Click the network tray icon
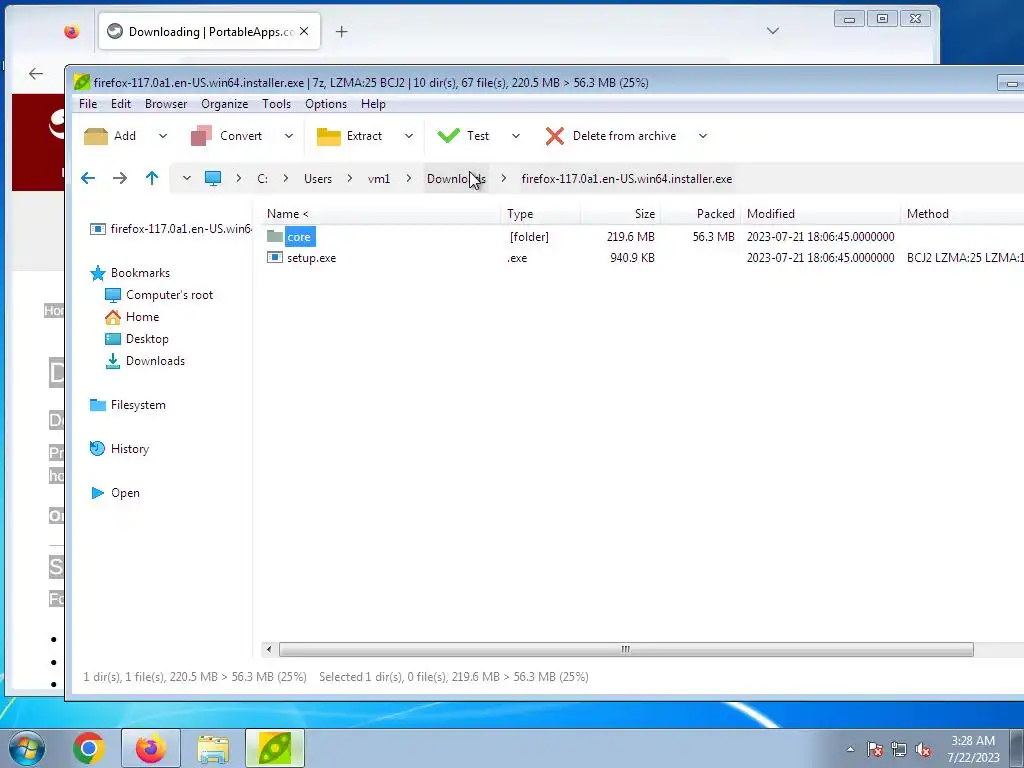 coord(899,750)
